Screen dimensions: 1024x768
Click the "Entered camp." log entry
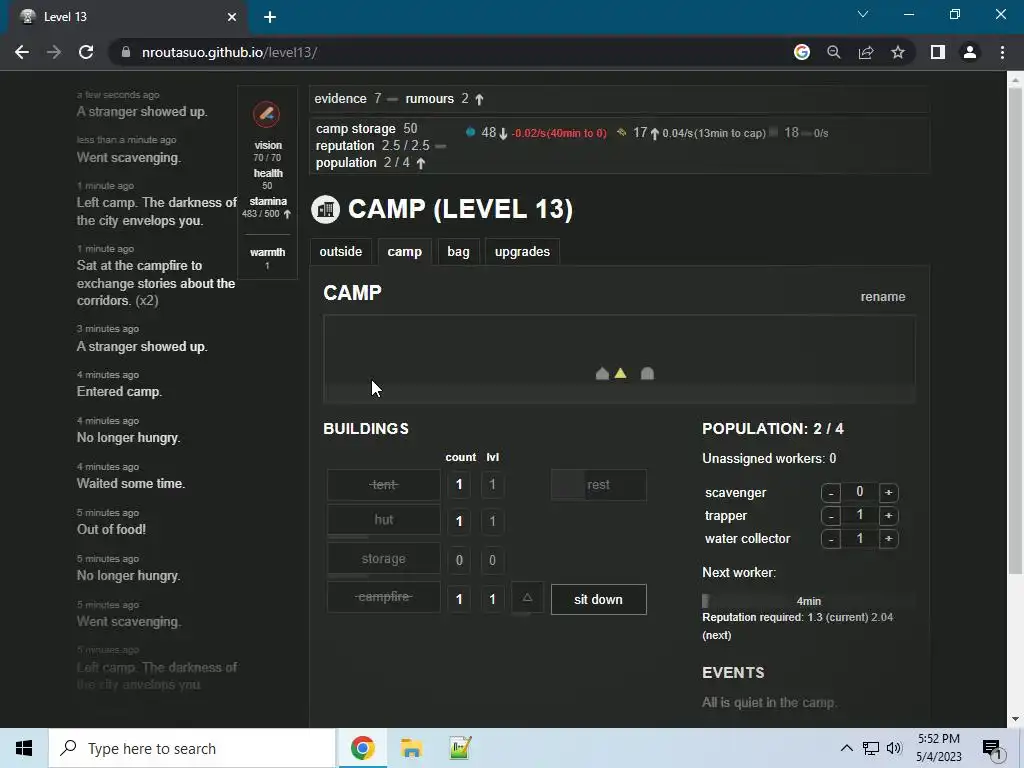[120, 392]
